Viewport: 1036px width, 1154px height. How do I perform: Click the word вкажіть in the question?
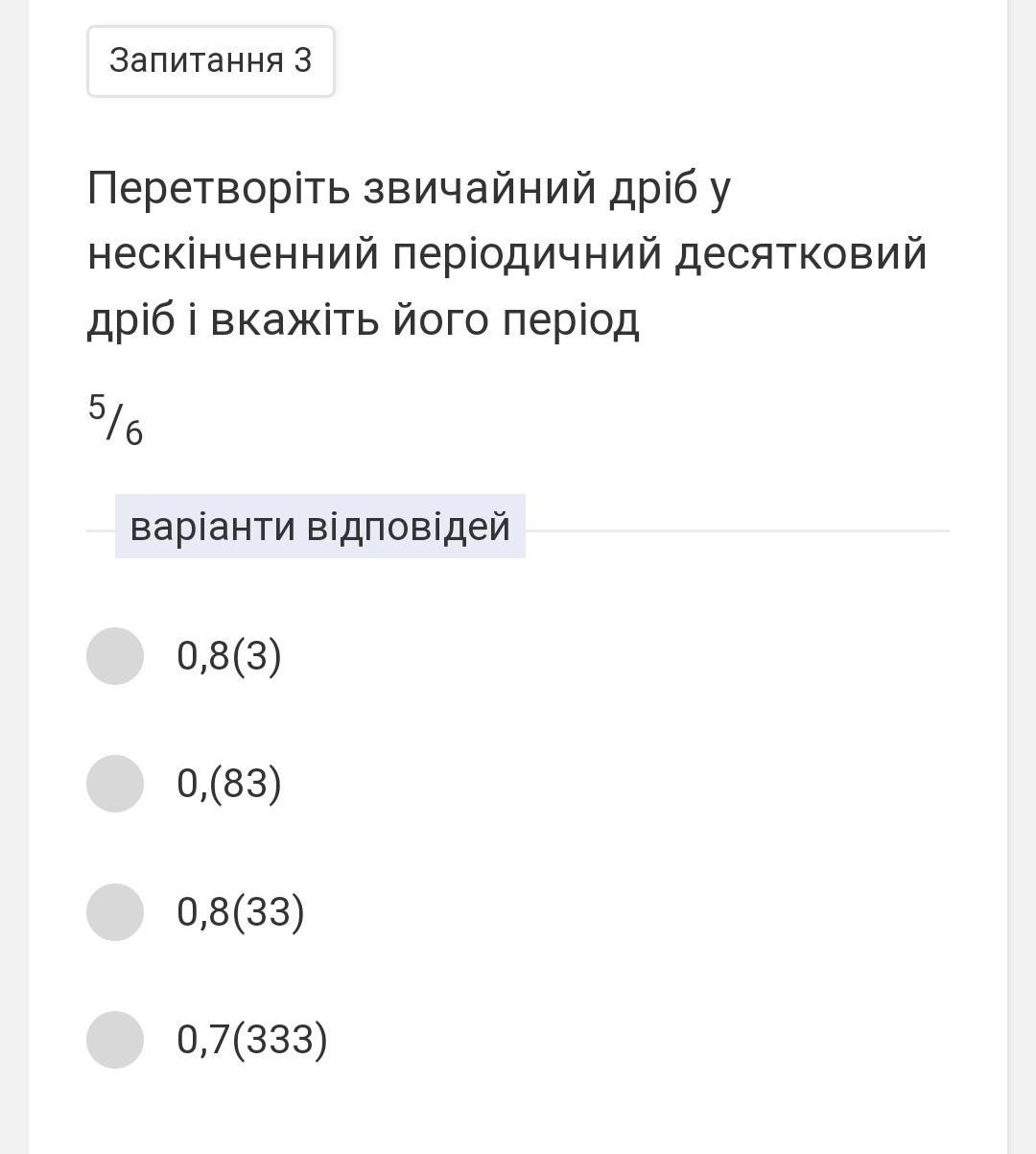(x=294, y=320)
